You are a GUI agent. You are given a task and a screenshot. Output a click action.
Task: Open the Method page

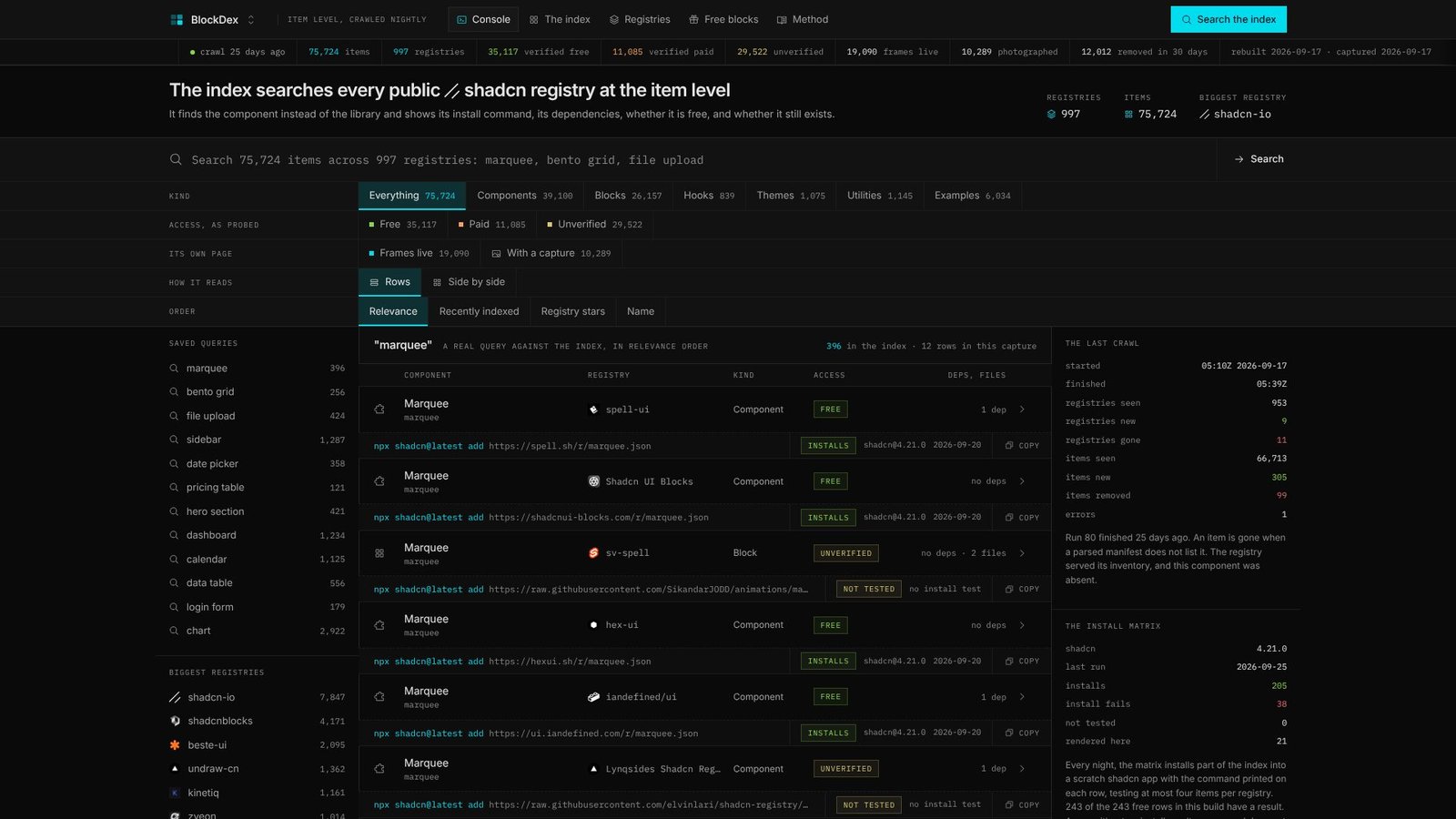pos(803,19)
